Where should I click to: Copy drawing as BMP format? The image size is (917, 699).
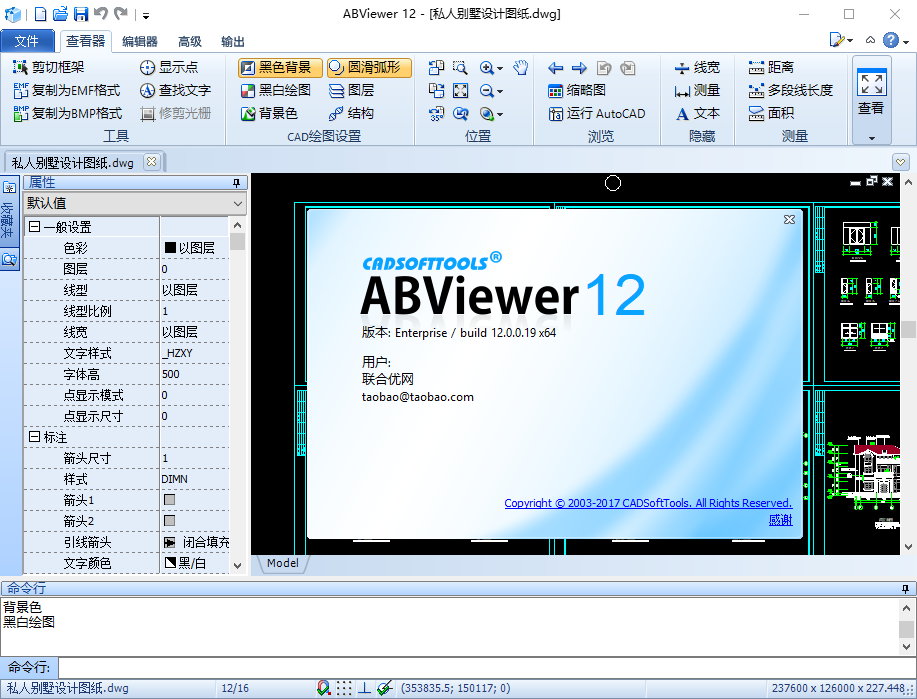tap(67, 113)
